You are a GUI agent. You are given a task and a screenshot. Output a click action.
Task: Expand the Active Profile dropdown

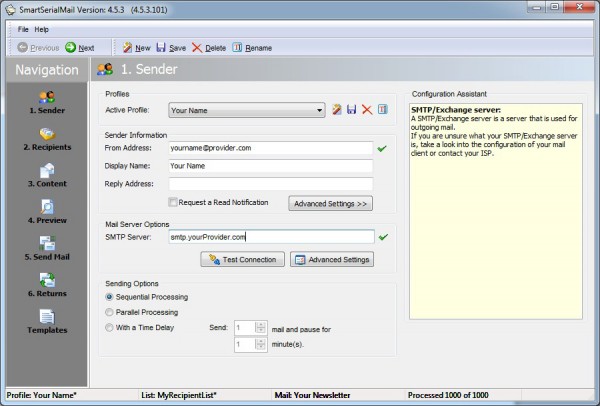[x=320, y=110]
